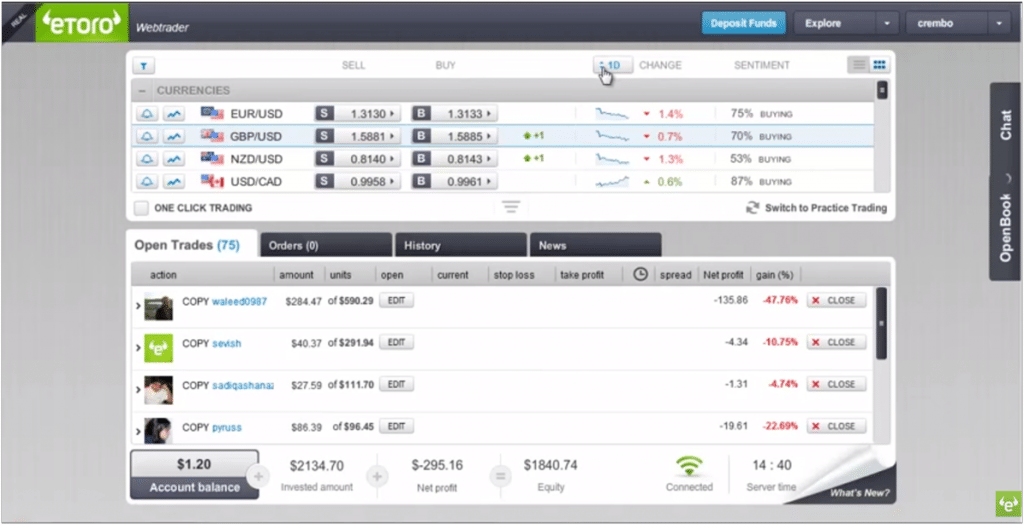Open the crembo account dropdown arrow
Screen dimensions: 1024x525
(999, 24)
